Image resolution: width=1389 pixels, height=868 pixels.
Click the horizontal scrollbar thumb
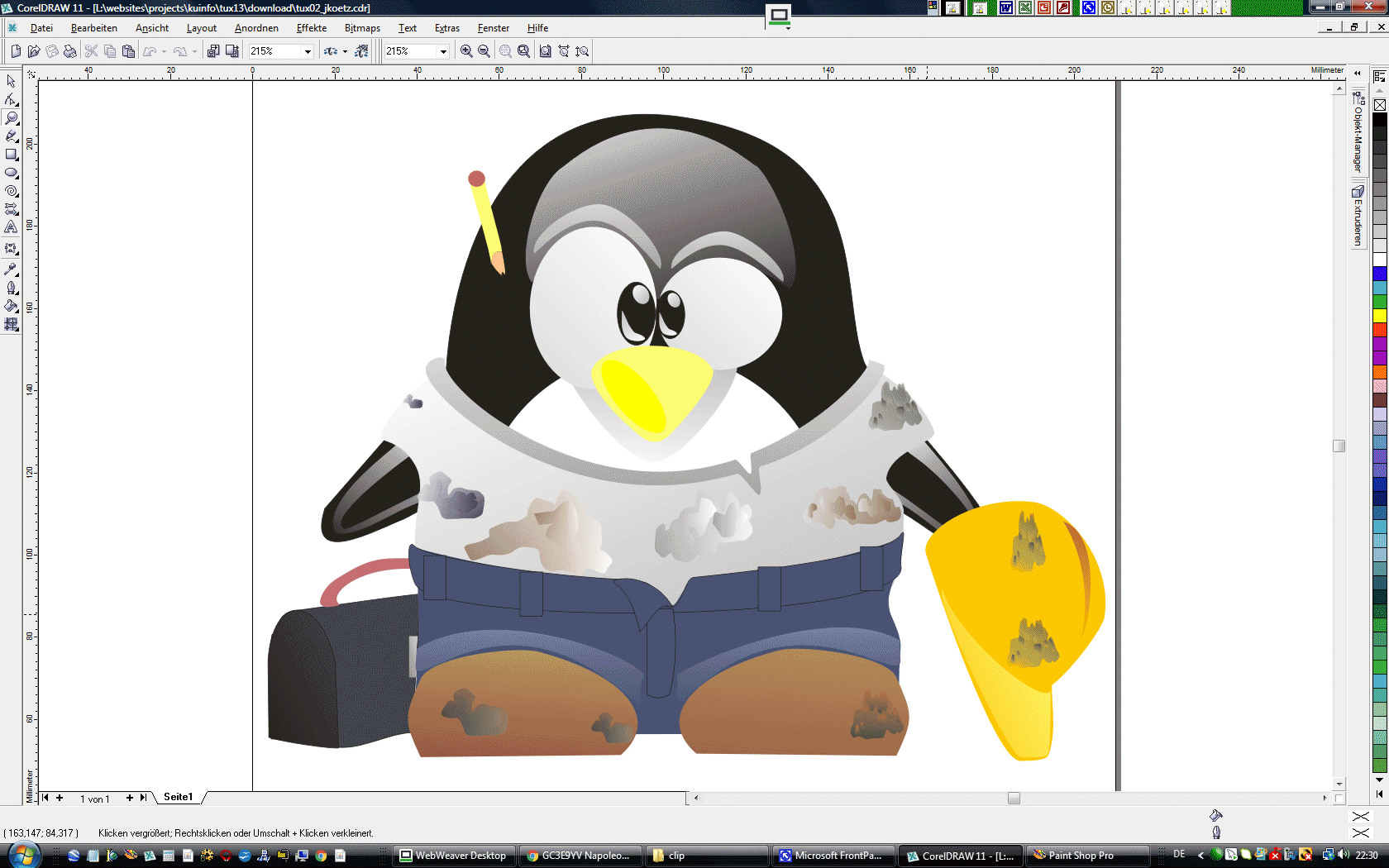(1014, 798)
